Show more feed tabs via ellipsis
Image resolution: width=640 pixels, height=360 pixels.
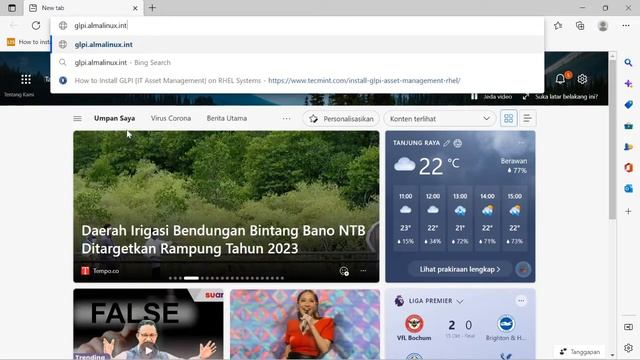pos(287,119)
